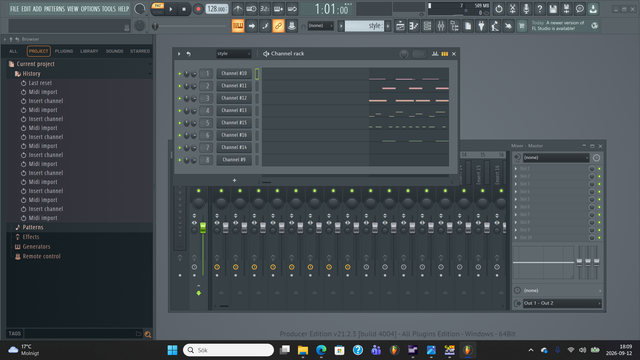Expand the Generators folder in browser
640x360 pixels.
coord(36,247)
